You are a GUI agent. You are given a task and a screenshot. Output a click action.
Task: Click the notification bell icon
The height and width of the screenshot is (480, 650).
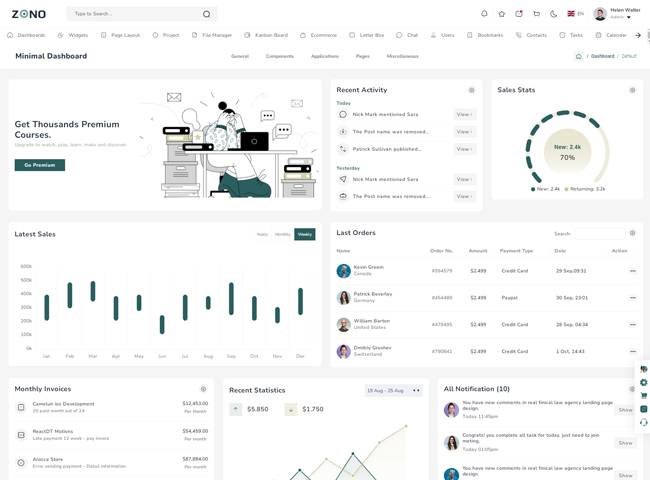click(485, 14)
